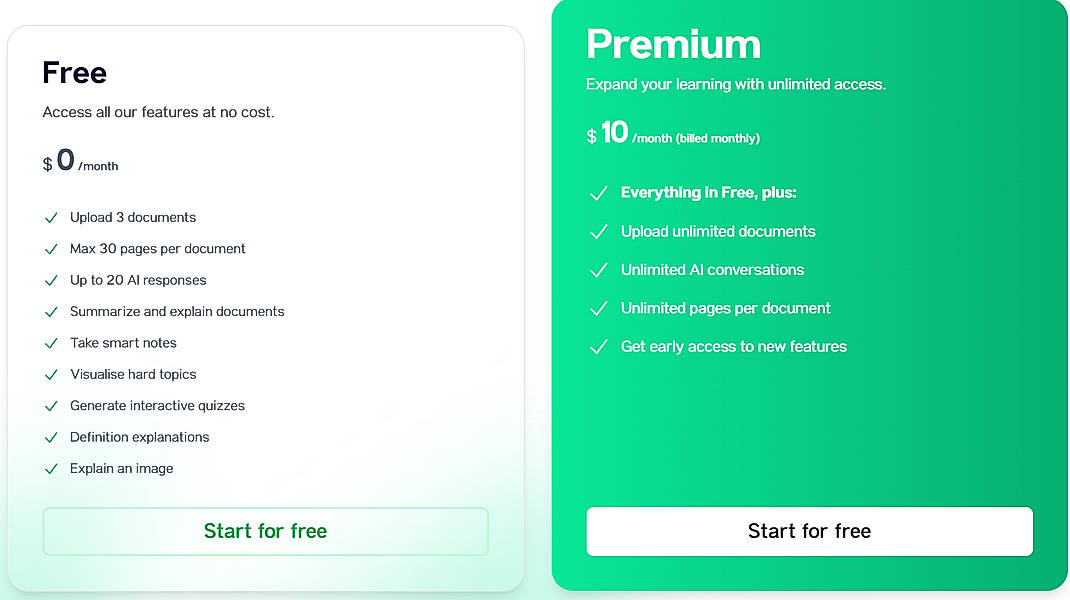Click the Premium plan heading
The height and width of the screenshot is (600, 1070).
[x=673, y=44]
